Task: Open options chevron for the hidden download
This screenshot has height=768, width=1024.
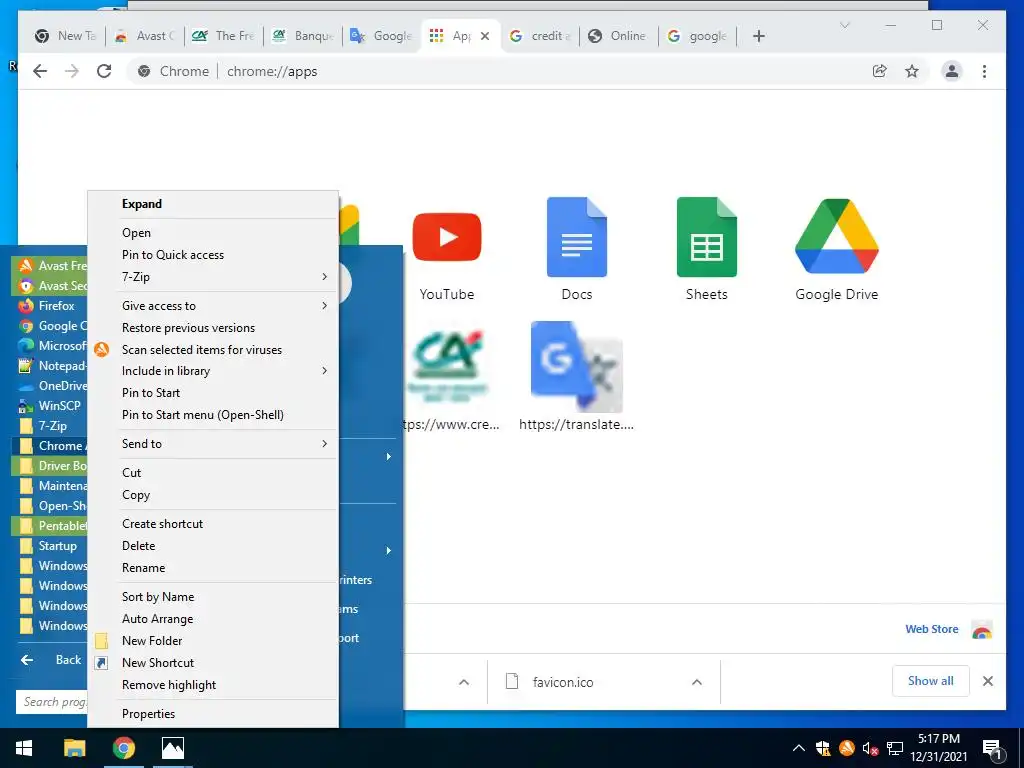Action: coord(464,682)
